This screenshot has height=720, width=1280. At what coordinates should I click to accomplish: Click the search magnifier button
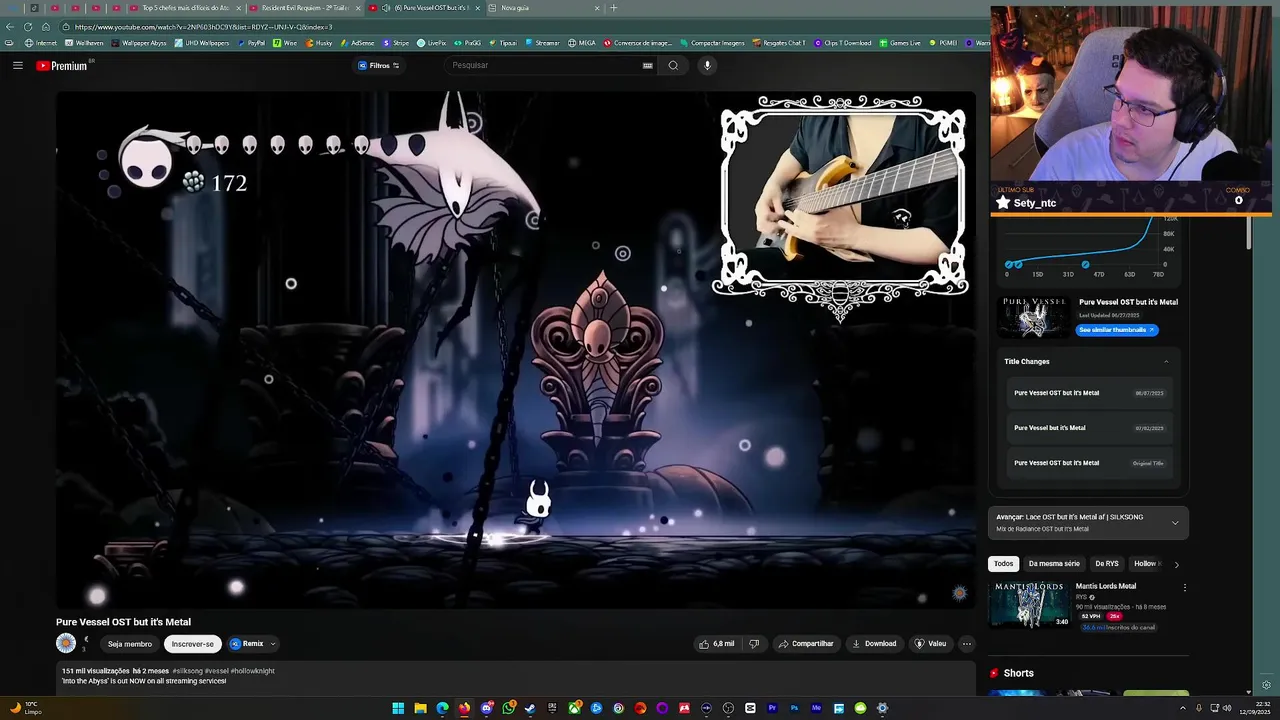click(673, 66)
